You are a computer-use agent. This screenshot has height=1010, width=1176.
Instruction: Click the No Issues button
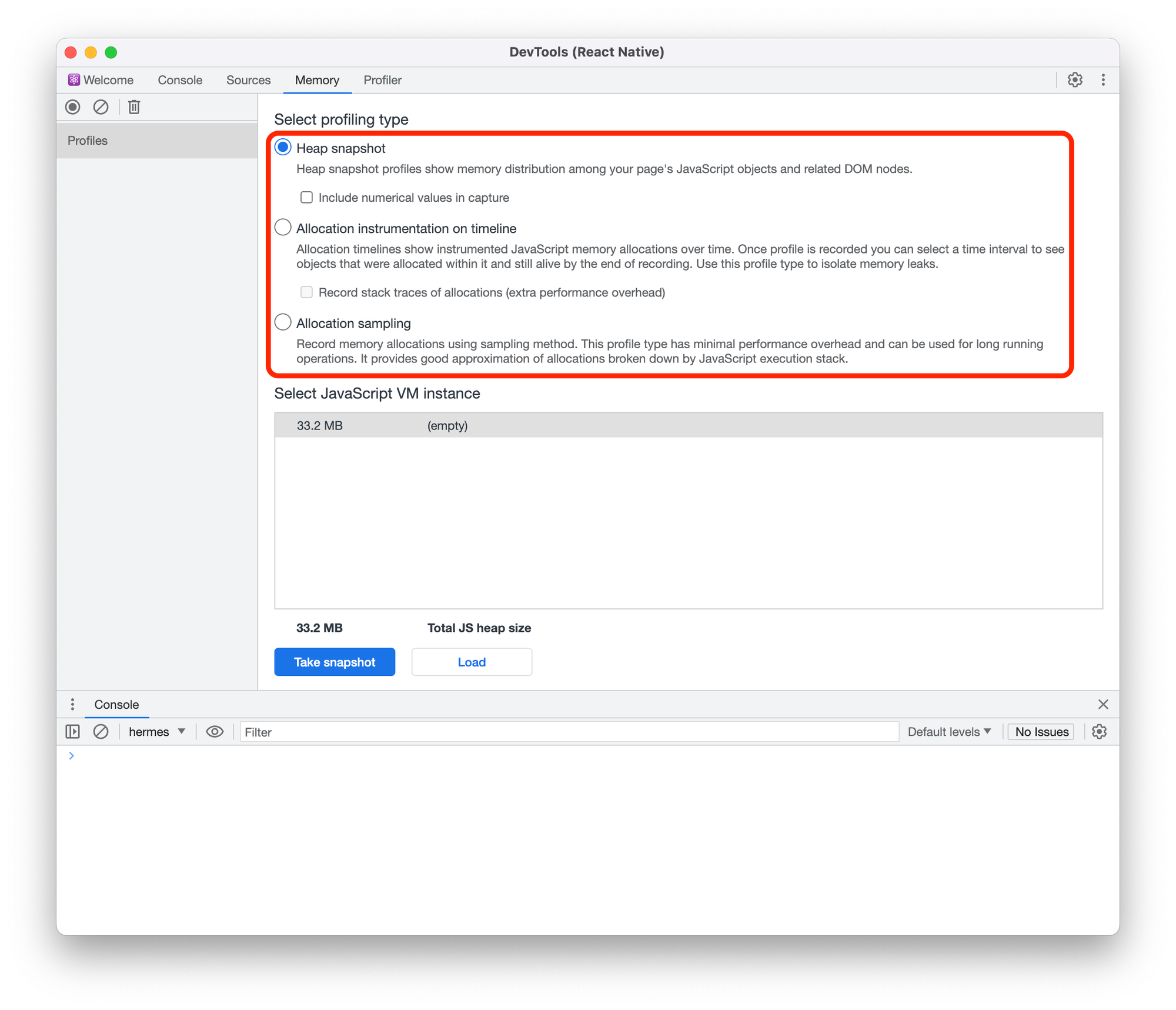(x=1041, y=731)
